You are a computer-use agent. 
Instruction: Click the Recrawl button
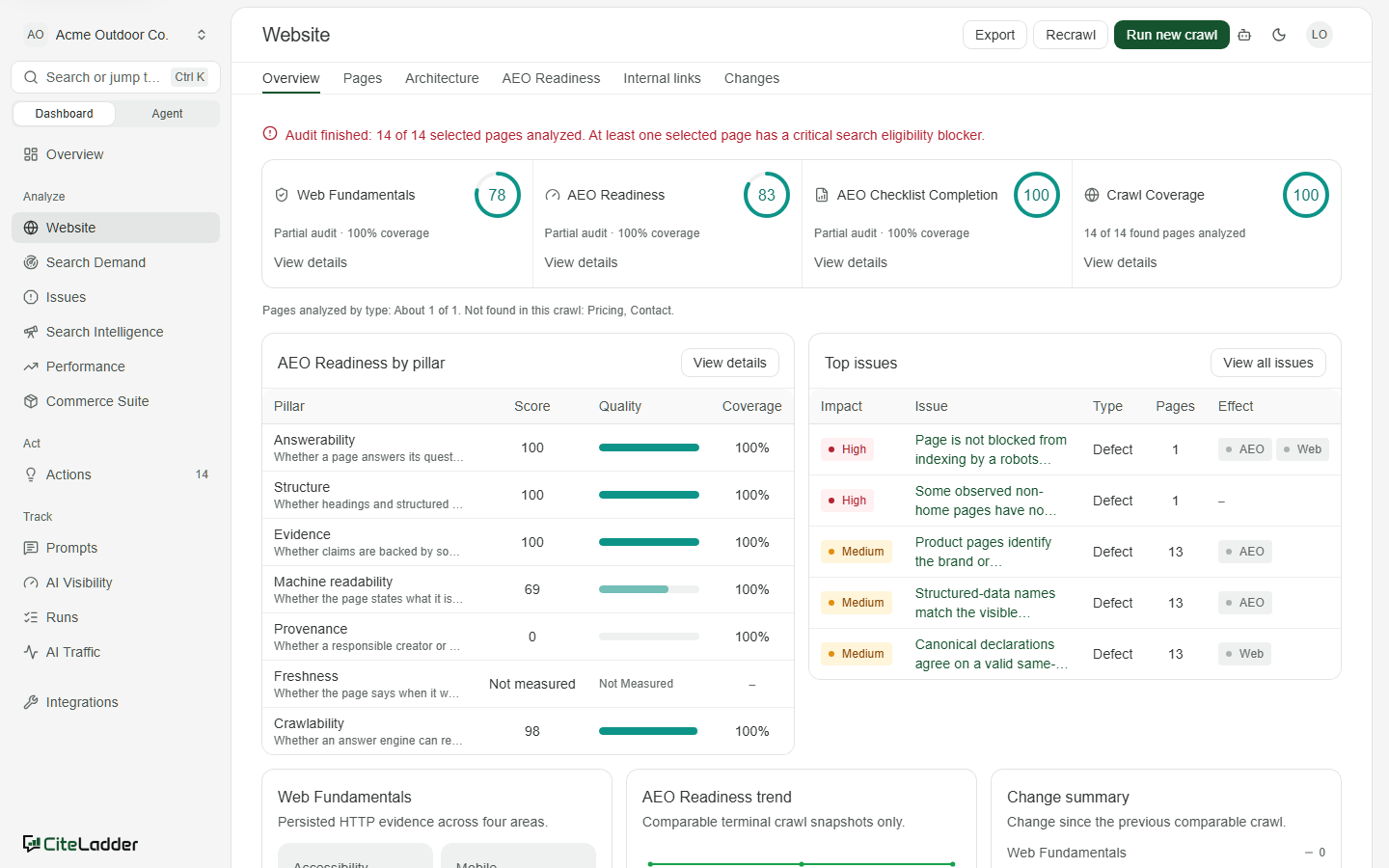[x=1071, y=35]
